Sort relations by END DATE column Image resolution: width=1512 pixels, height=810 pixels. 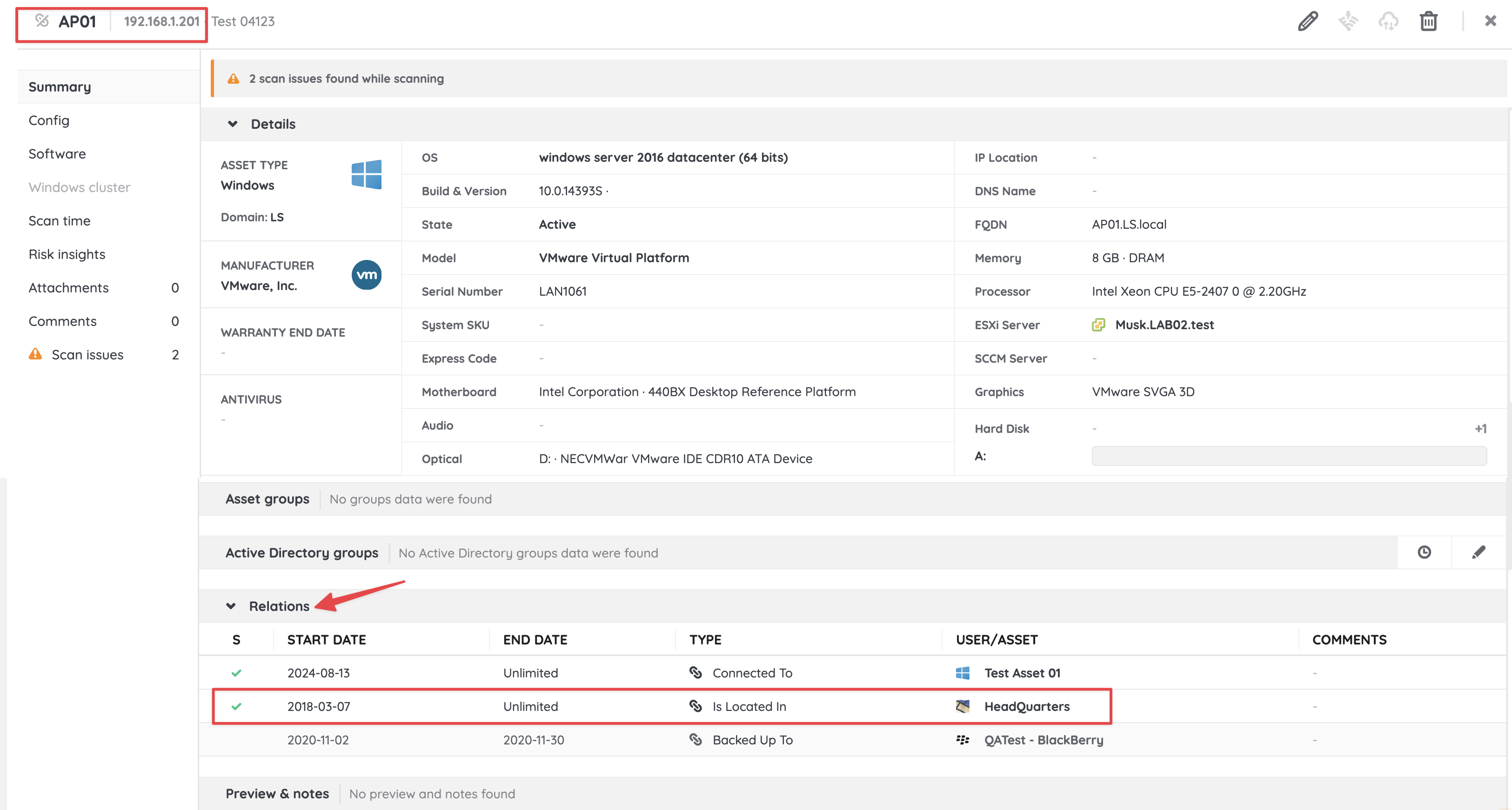click(535, 639)
